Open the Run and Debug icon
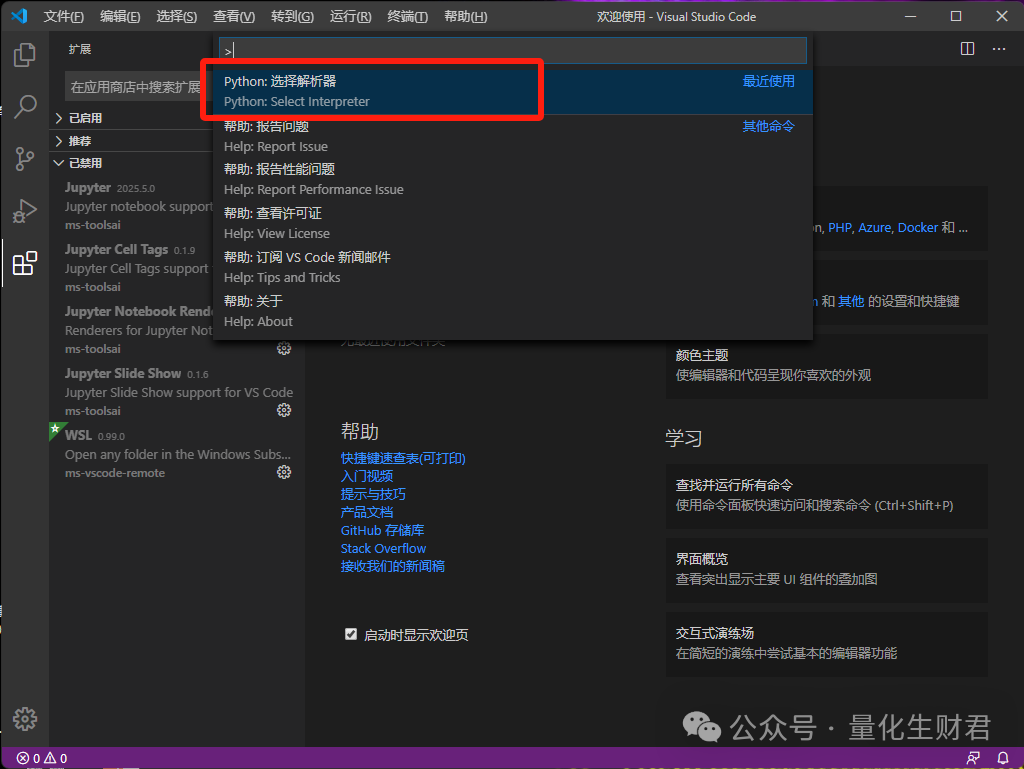This screenshot has width=1024, height=769. click(x=24, y=211)
